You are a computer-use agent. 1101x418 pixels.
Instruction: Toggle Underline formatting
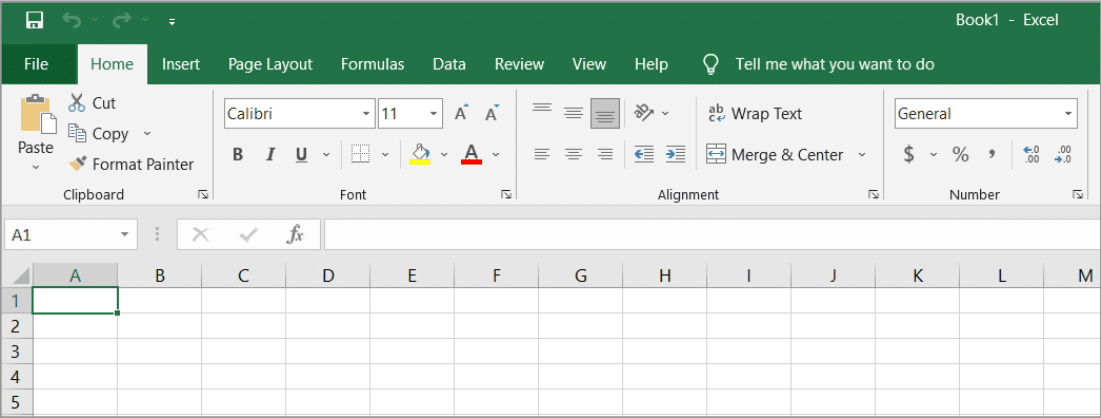tap(302, 155)
